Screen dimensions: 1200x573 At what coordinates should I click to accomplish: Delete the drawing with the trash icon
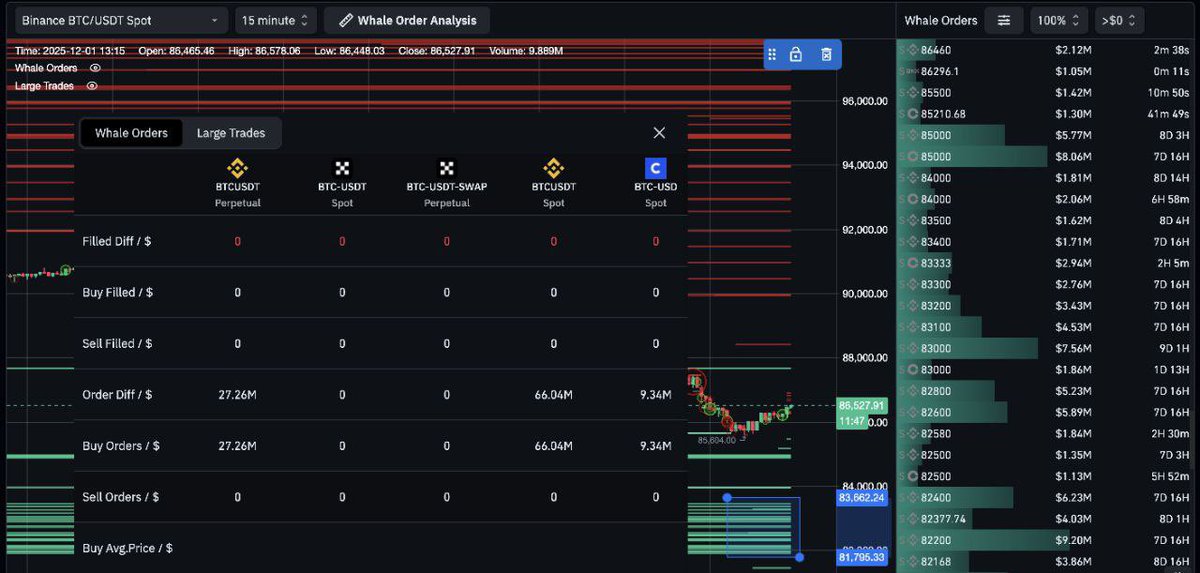point(826,54)
